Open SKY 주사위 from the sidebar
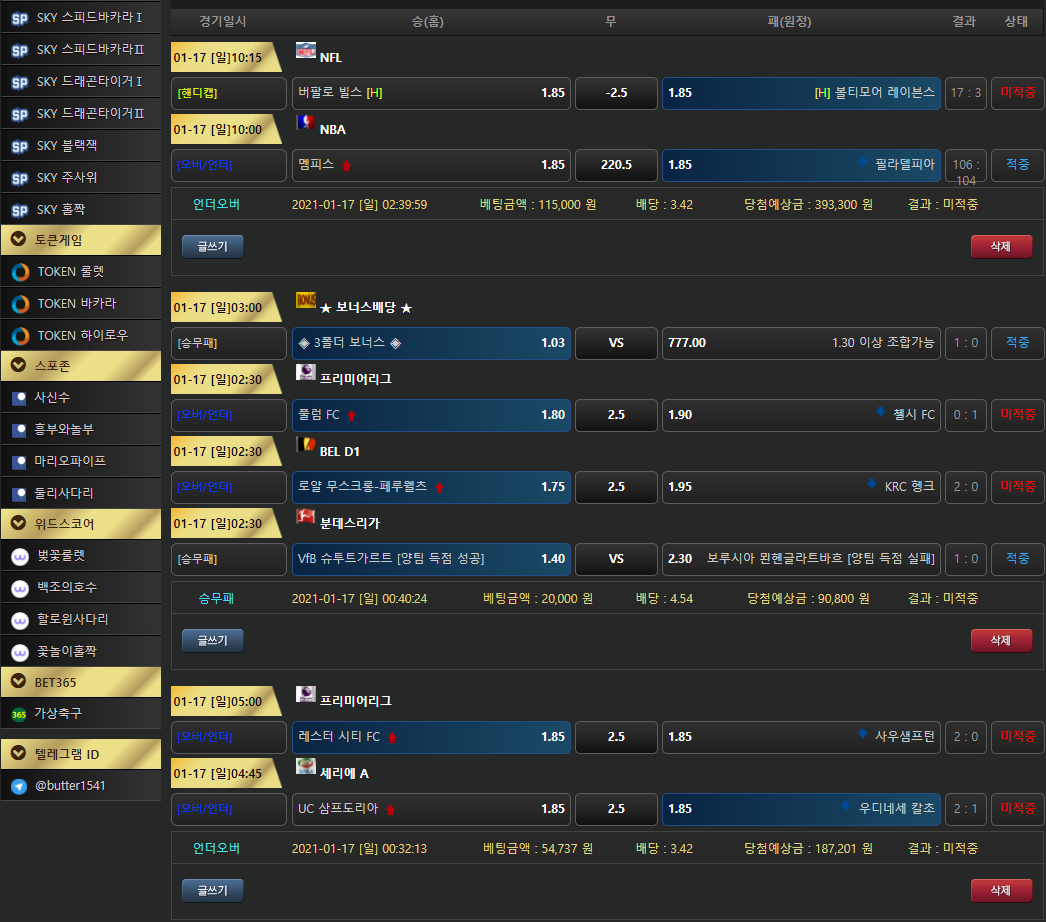The width and height of the screenshot is (1046, 922). [x=80, y=178]
